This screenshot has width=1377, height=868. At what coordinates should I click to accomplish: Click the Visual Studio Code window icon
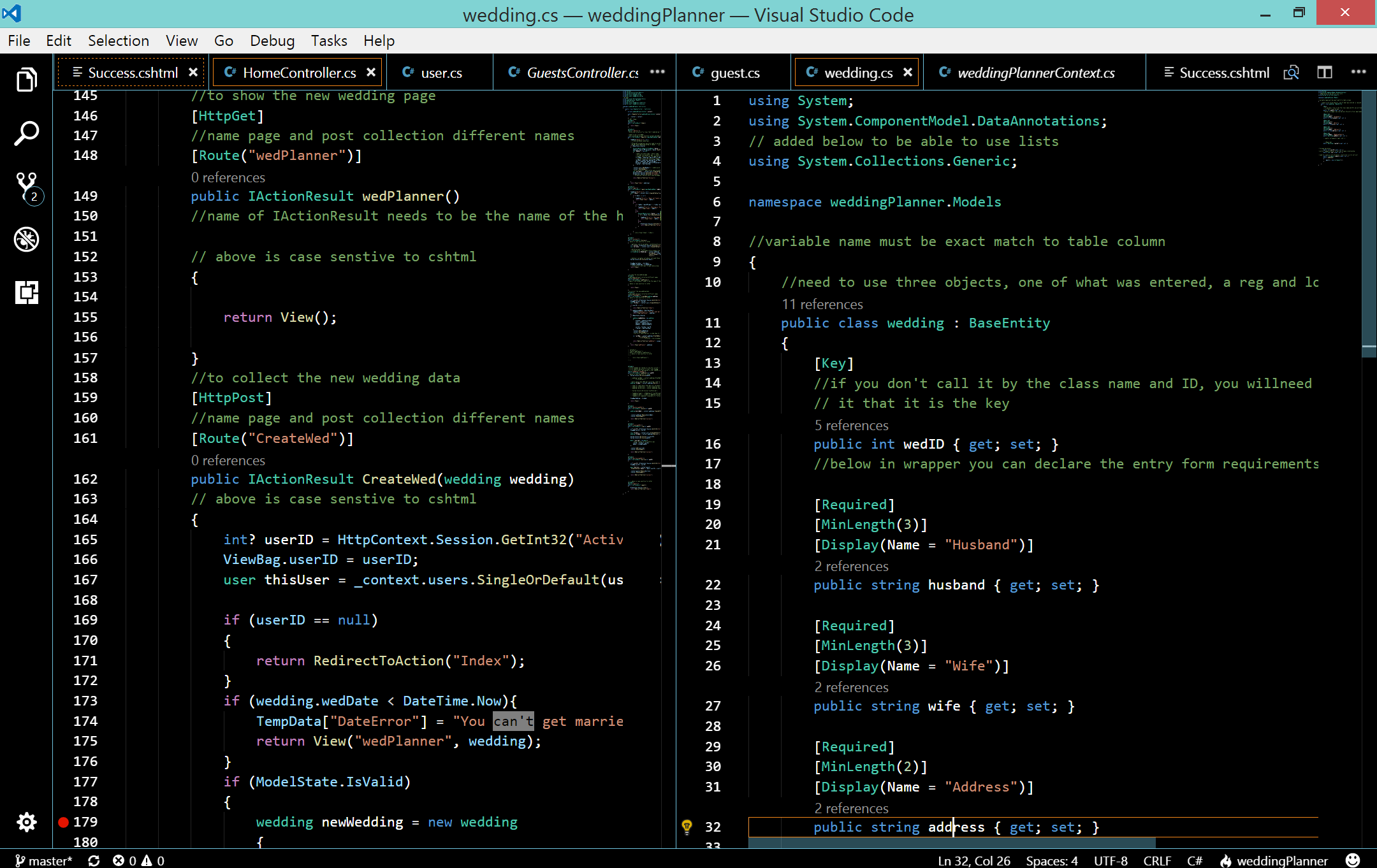(12, 13)
